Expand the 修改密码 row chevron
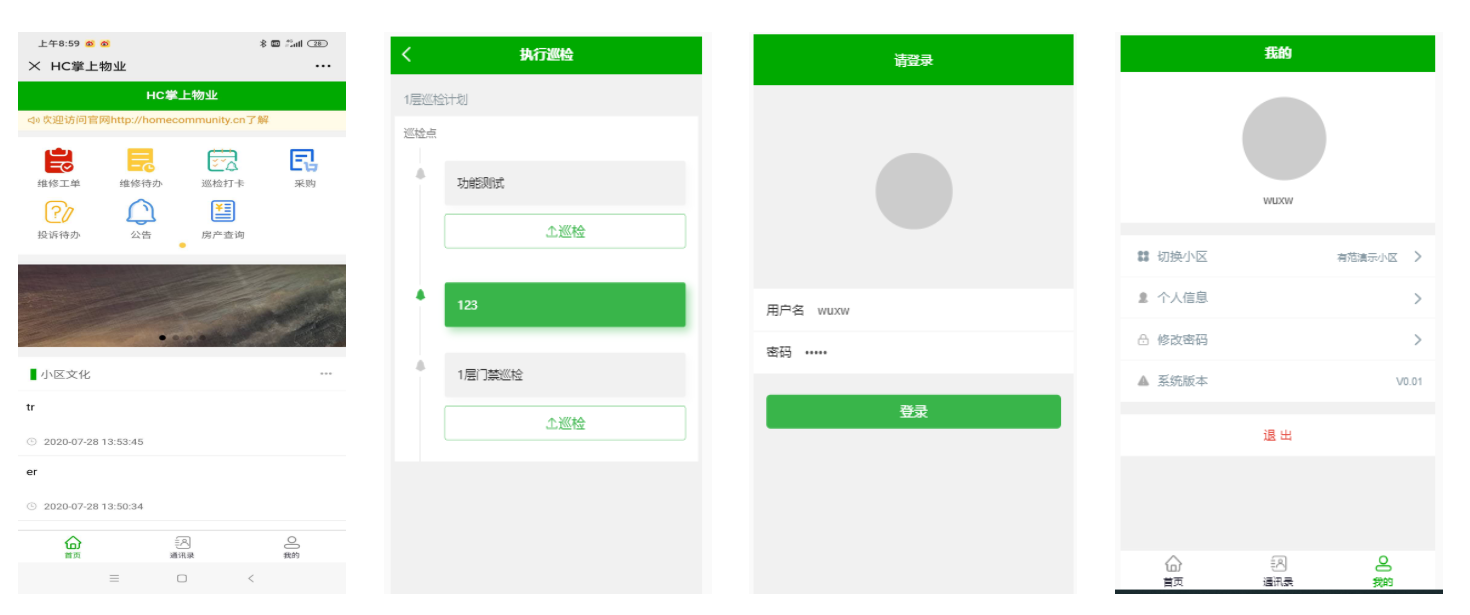The height and width of the screenshot is (615, 1470). click(x=1417, y=340)
